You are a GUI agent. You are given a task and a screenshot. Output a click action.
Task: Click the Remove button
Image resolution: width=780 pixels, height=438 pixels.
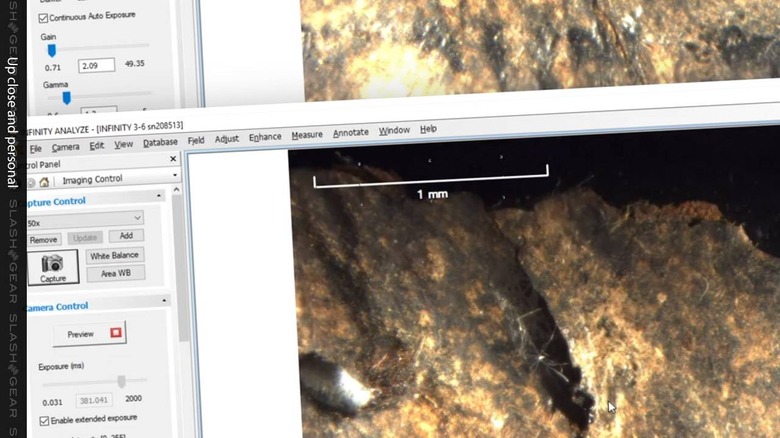tap(44, 240)
